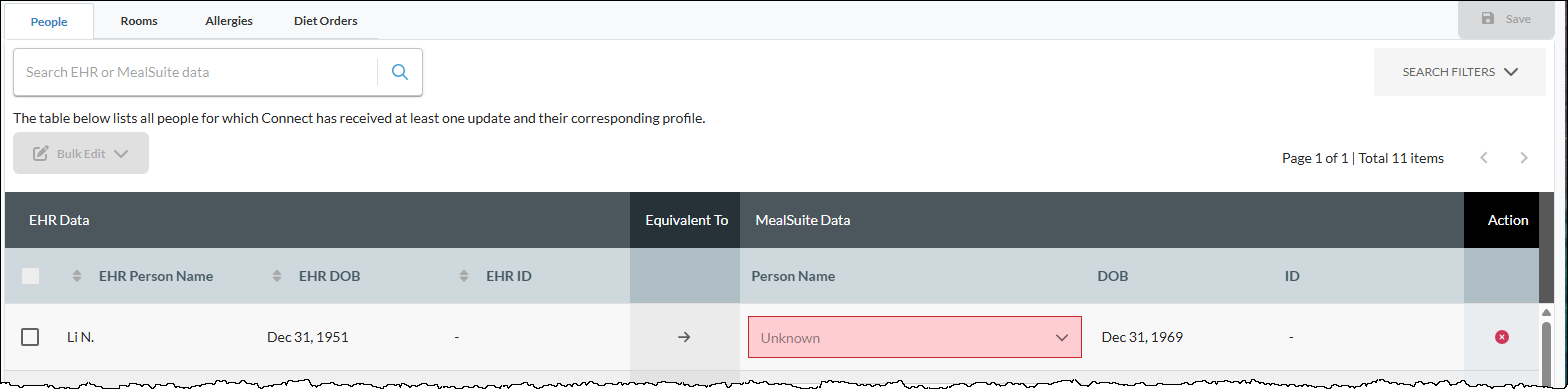This screenshot has width=1568, height=389.
Task: Open the Unknown person name dropdown
Action: click(x=915, y=337)
